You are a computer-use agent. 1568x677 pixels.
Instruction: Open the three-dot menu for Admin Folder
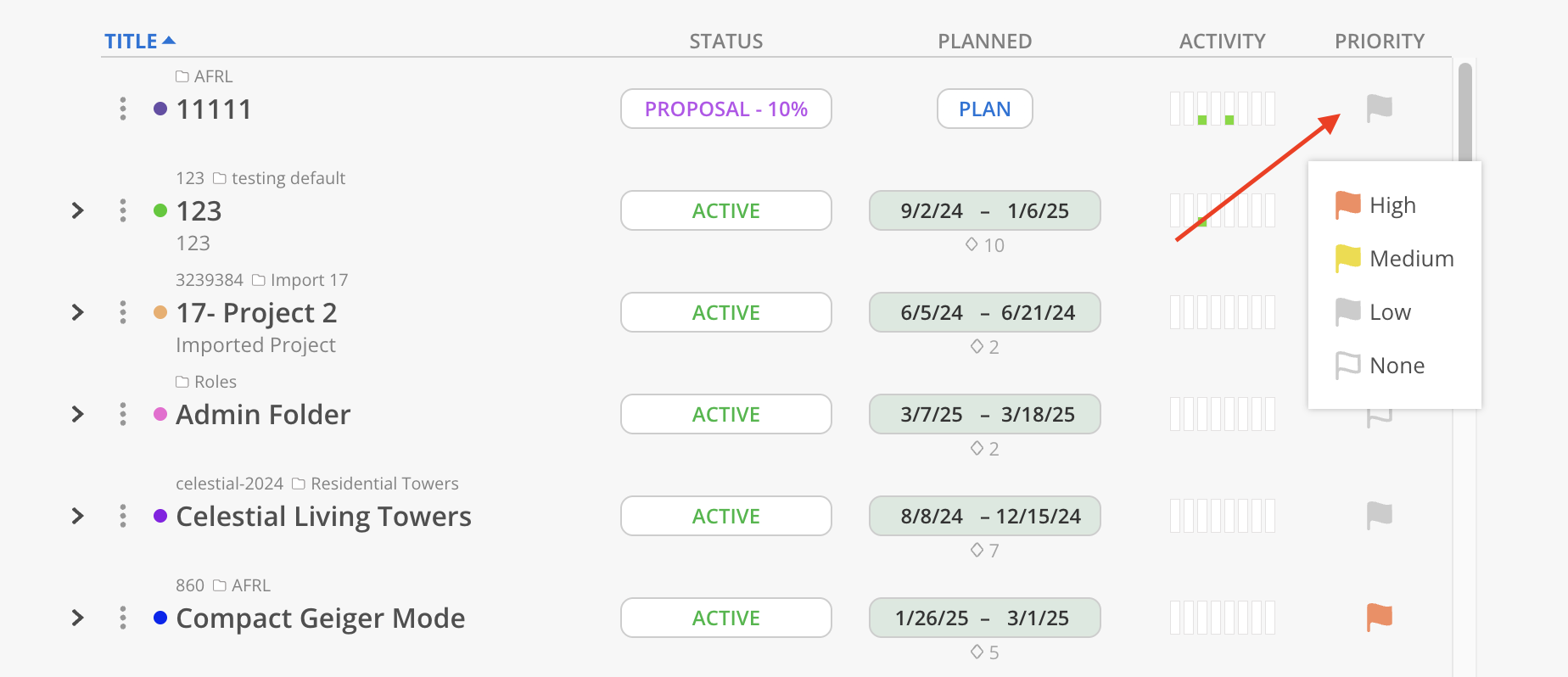pos(123,414)
